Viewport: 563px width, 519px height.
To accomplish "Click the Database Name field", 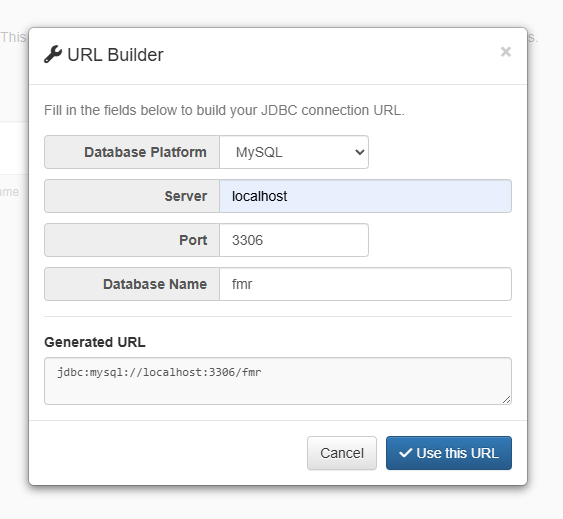I will [x=366, y=284].
